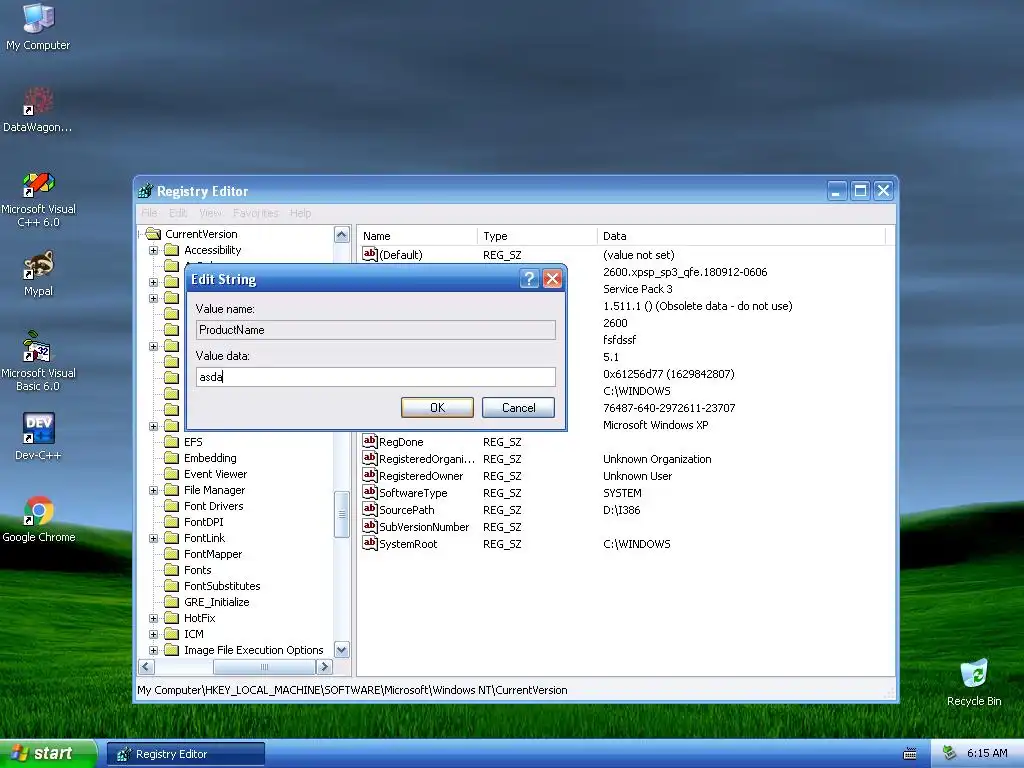
Task: Click the tree horizontal scrollbar thumb
Action: point(264,667)
